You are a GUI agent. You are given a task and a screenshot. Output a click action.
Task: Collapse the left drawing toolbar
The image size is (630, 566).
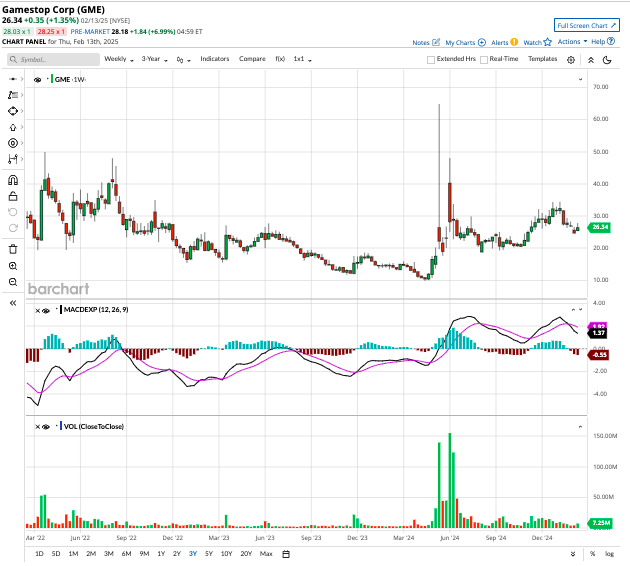(x=13, y=303)
